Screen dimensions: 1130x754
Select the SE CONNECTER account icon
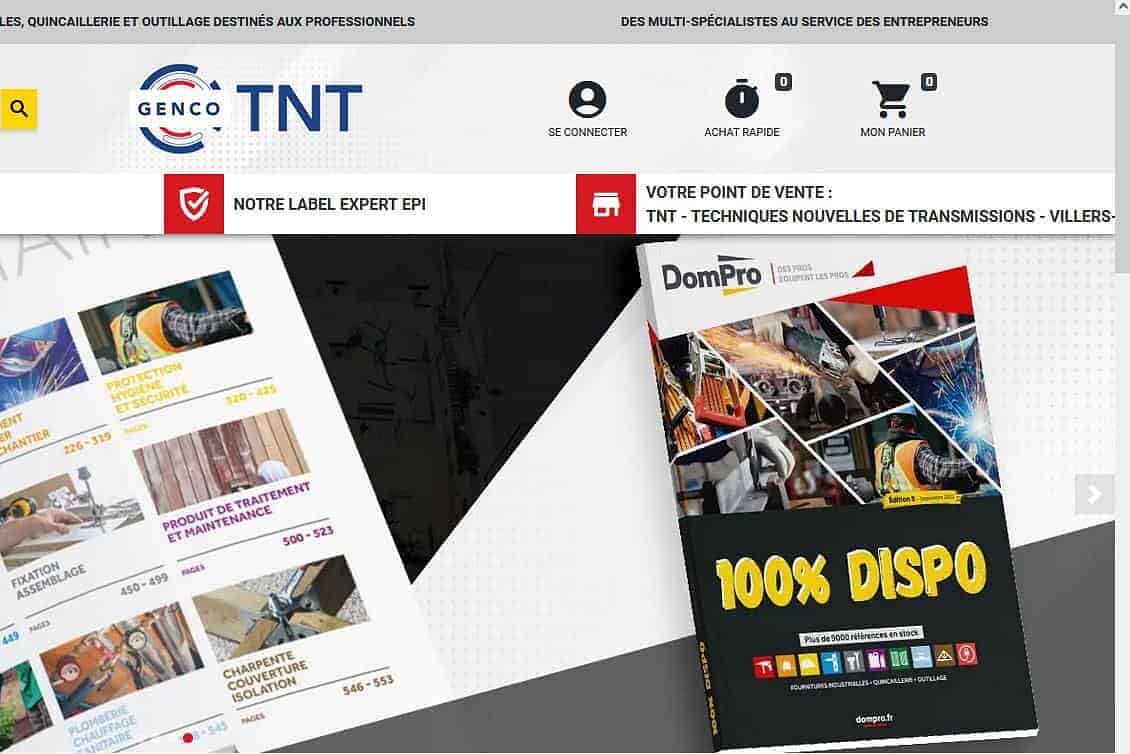tap(587, 98)
